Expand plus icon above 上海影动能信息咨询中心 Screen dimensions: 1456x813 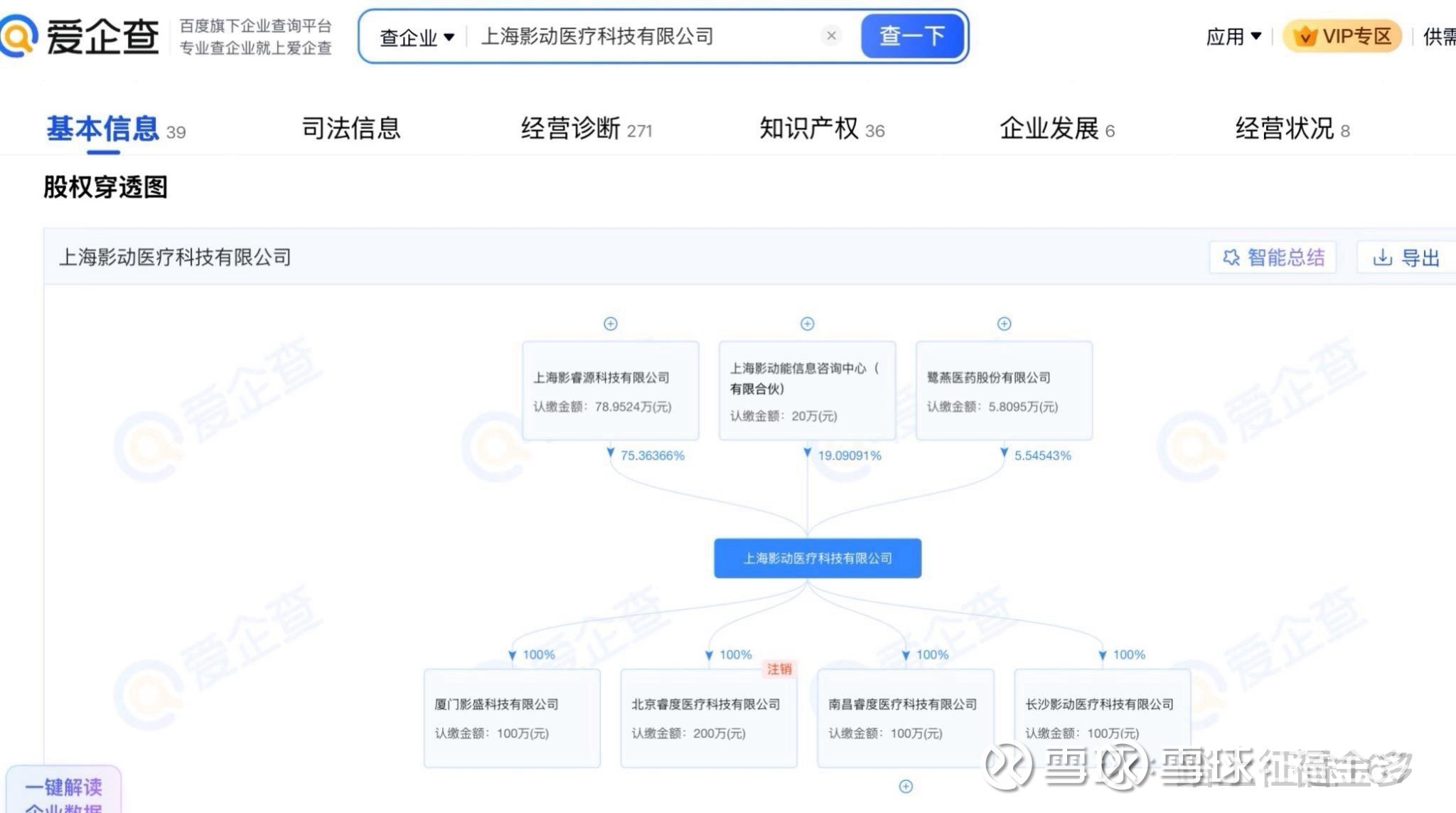tap(807, 324)
